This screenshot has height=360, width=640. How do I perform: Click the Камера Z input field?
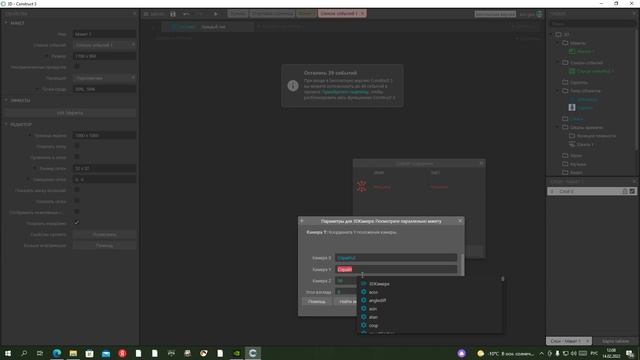pos(346,281)
